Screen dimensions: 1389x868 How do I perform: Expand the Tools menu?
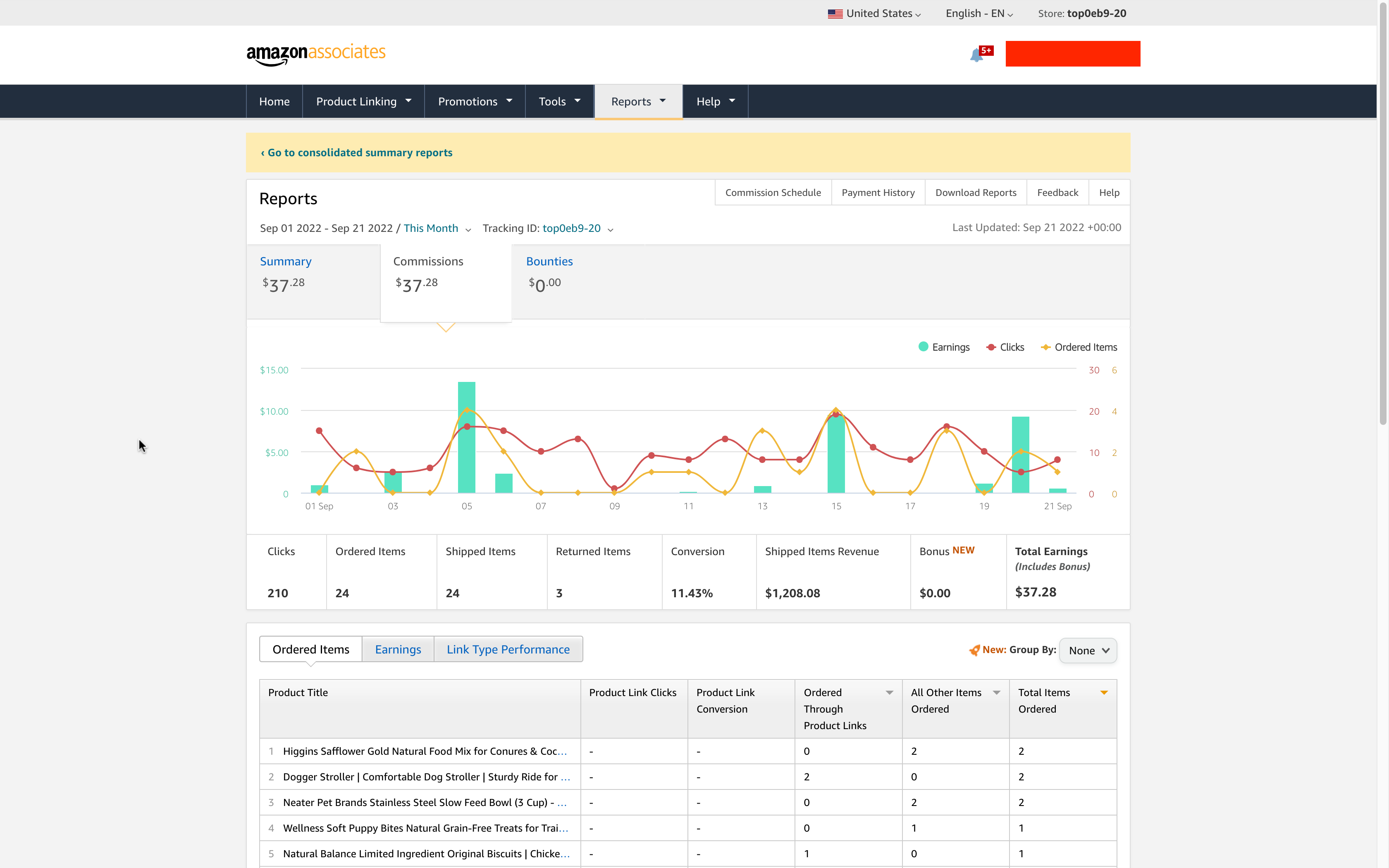coord(559,102)
